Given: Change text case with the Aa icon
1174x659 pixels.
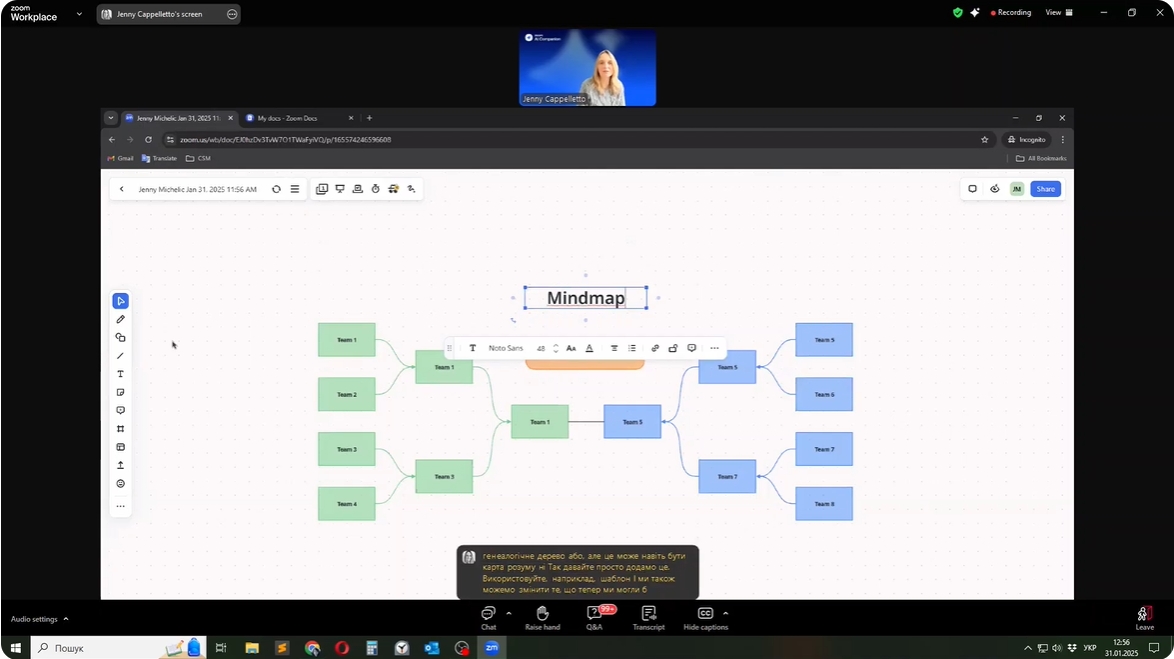Looking at the screenshot, I should click(571, 348).
